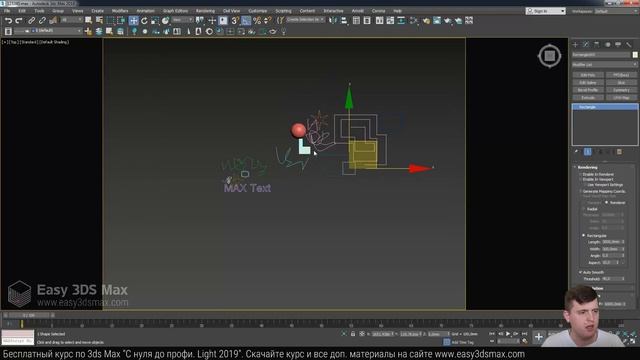
Task: Open the Rendering menu
Action: click(205, 11)
